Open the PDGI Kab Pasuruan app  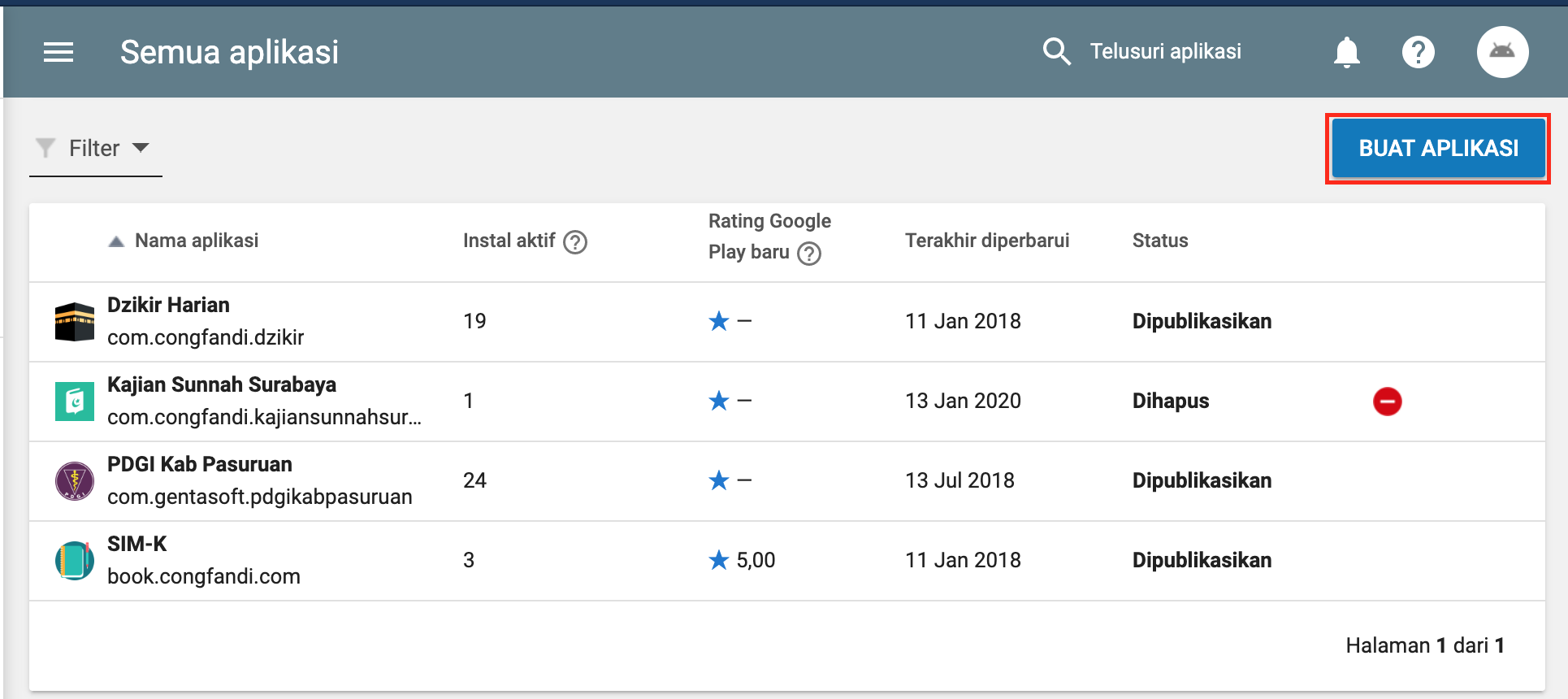tap(200, 464)
